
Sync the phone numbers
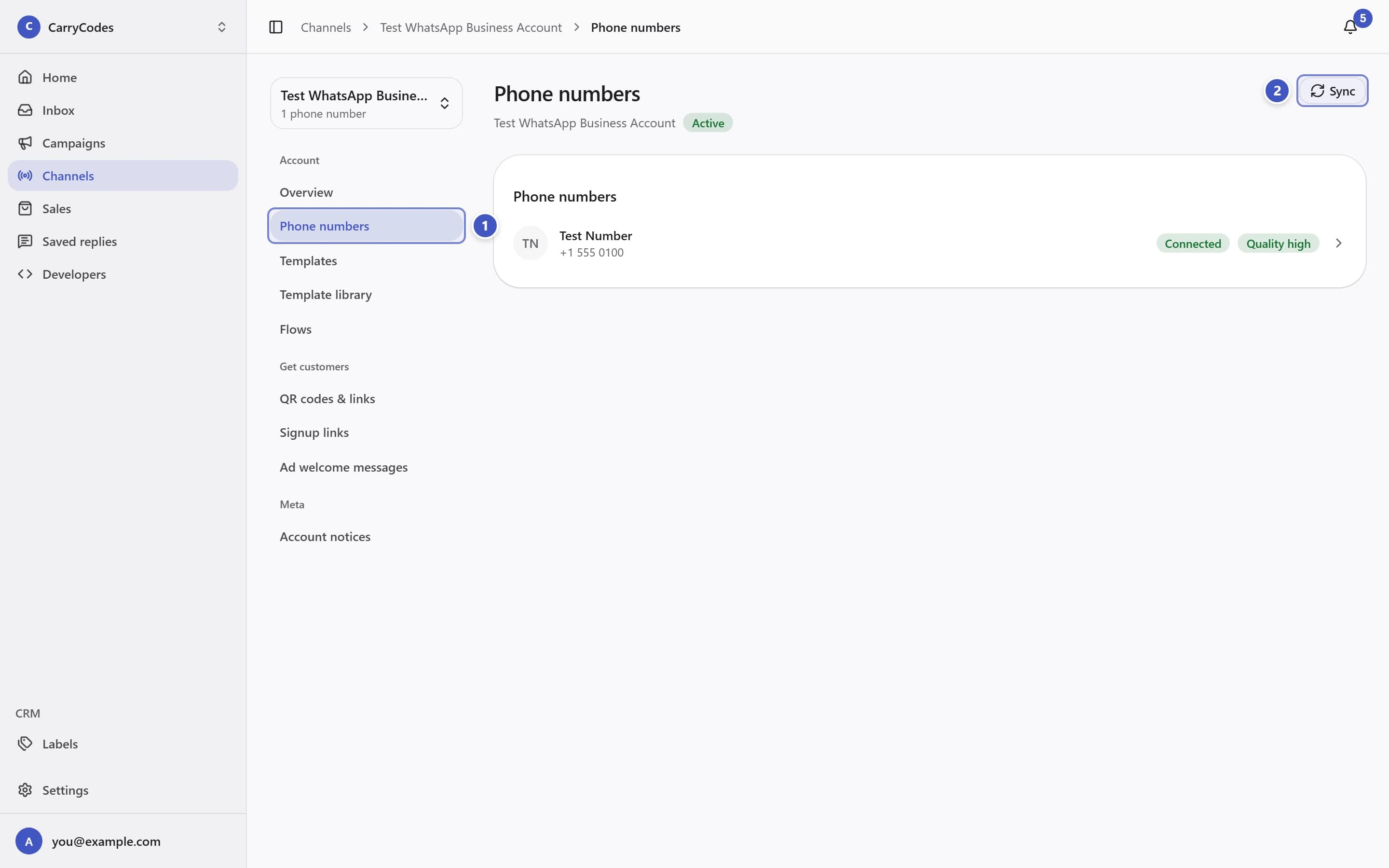(1332, 91)
